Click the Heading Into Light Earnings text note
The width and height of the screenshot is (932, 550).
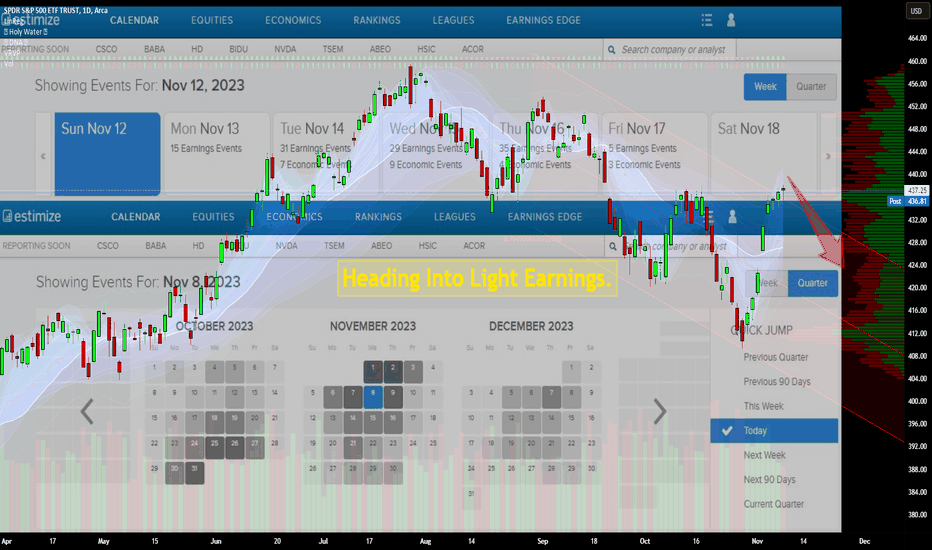[477, 278]
